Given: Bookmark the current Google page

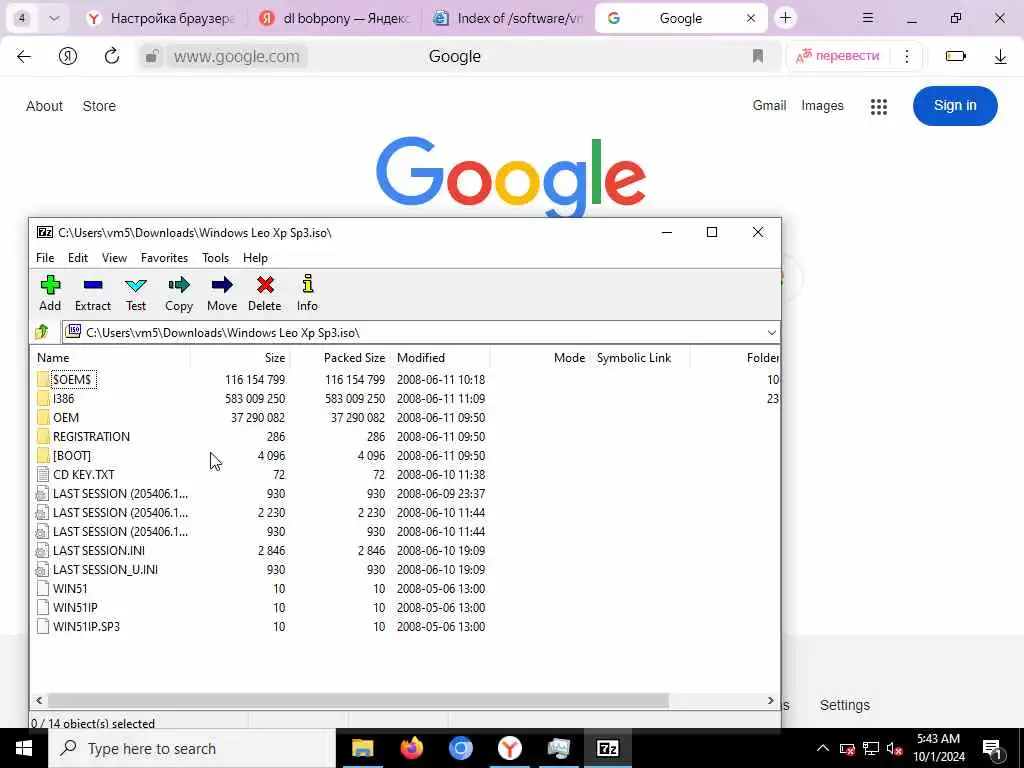Looking at the screenshot, I should [758, 56].
